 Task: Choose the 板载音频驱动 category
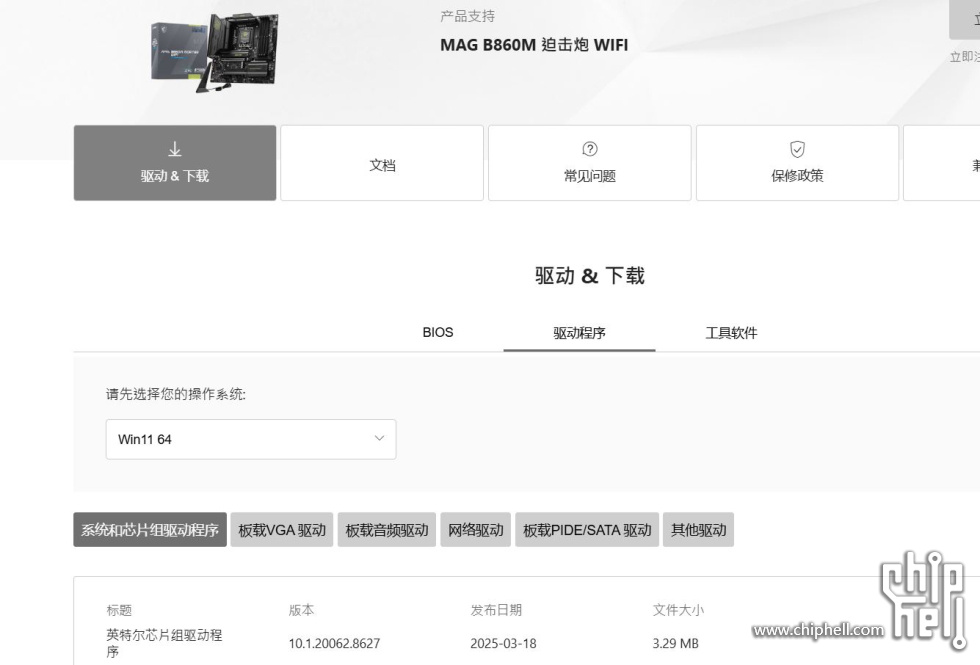(386, 530)
